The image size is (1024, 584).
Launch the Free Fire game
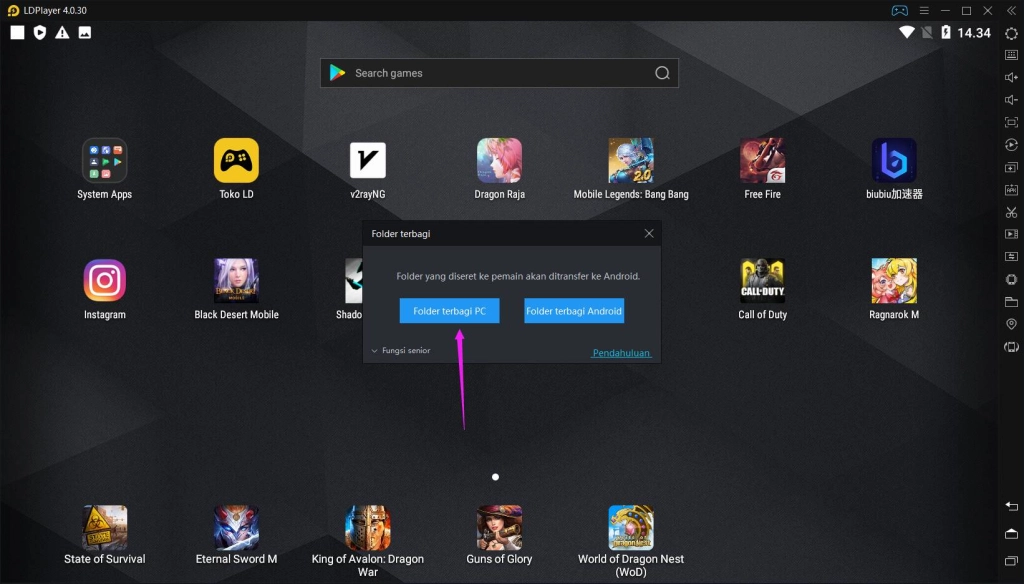(x=762, y=169)
